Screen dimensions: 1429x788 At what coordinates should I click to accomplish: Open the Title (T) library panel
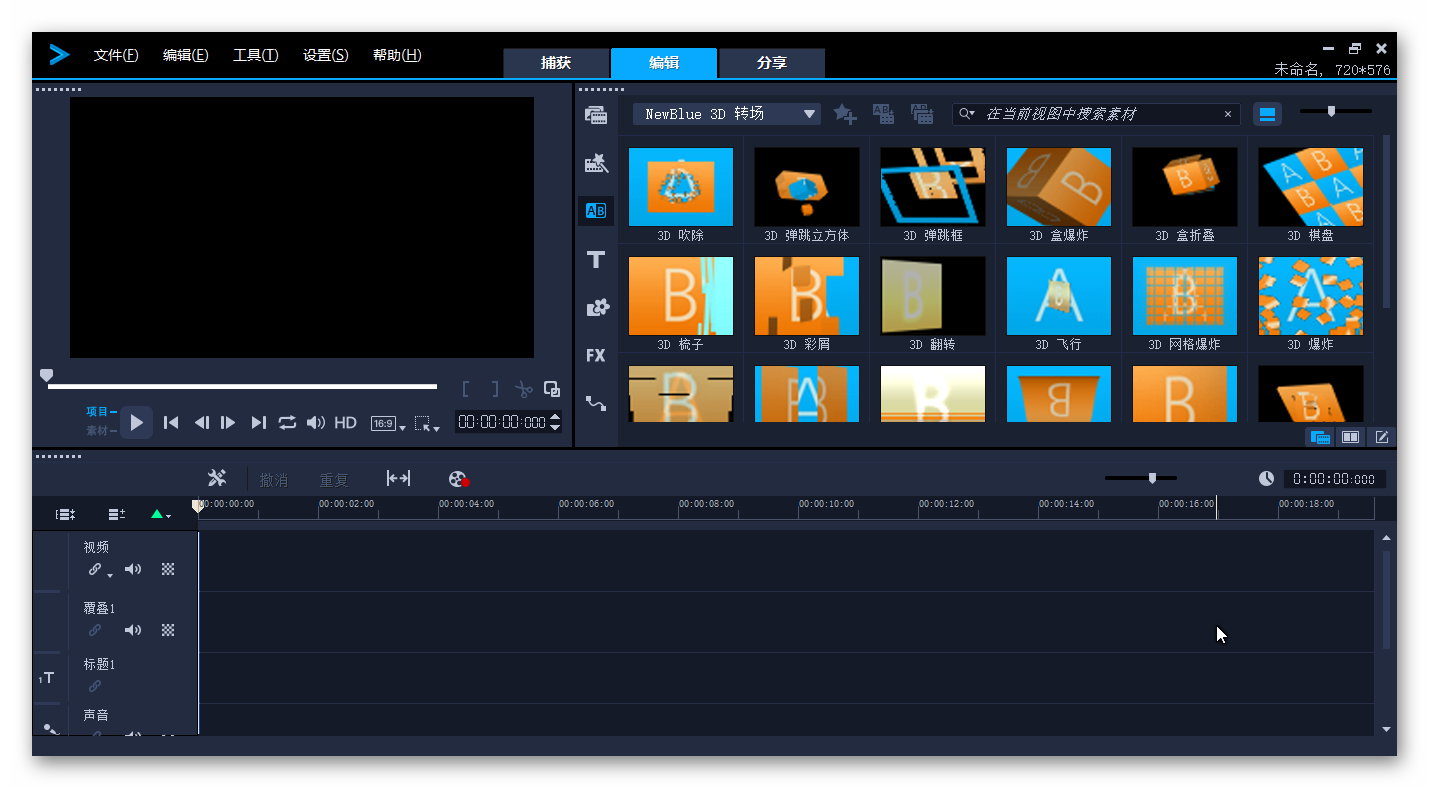(x=596, y=259)
